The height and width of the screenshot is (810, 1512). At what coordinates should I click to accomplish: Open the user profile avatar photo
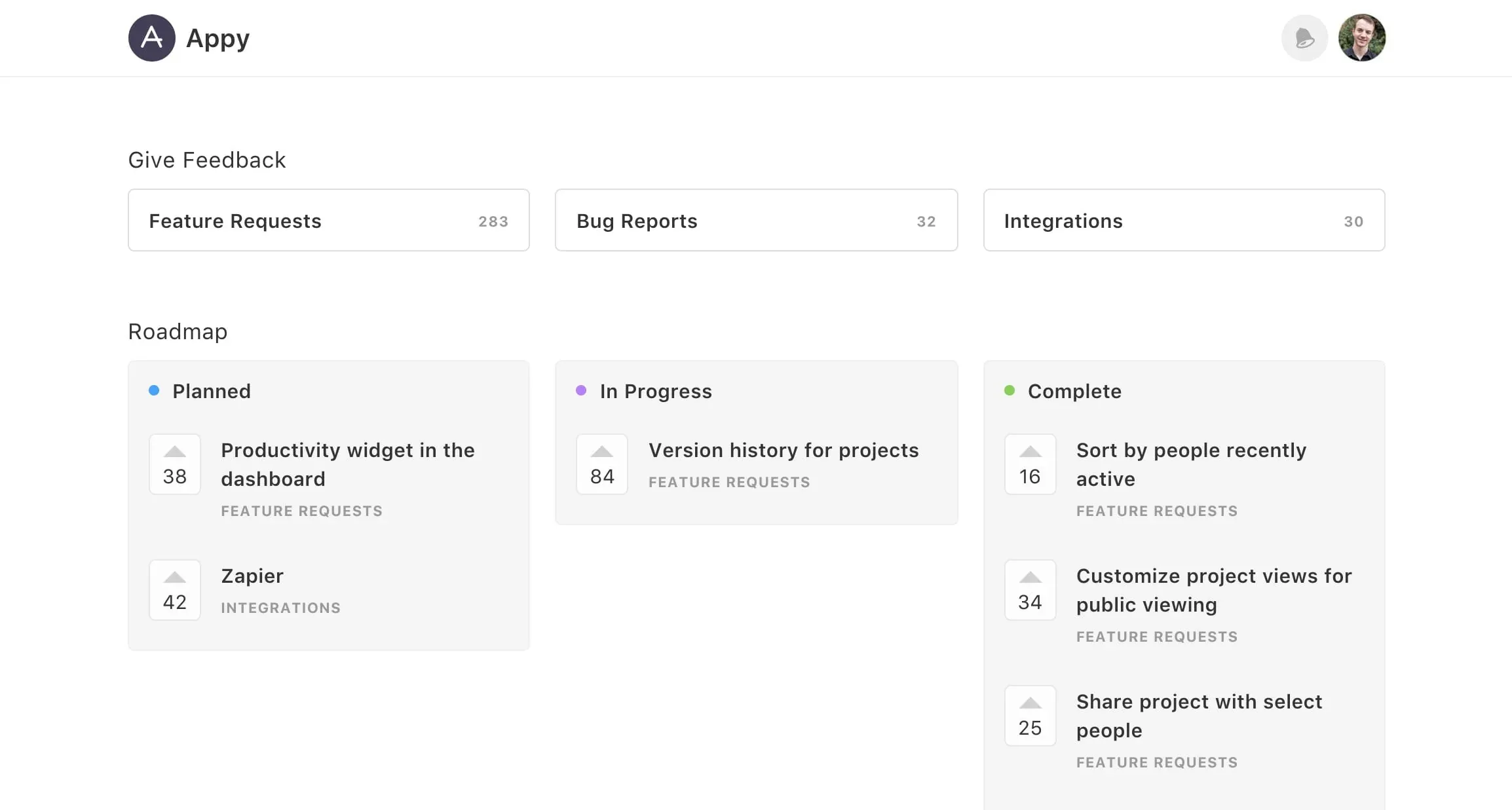[x=1361, y=38]
